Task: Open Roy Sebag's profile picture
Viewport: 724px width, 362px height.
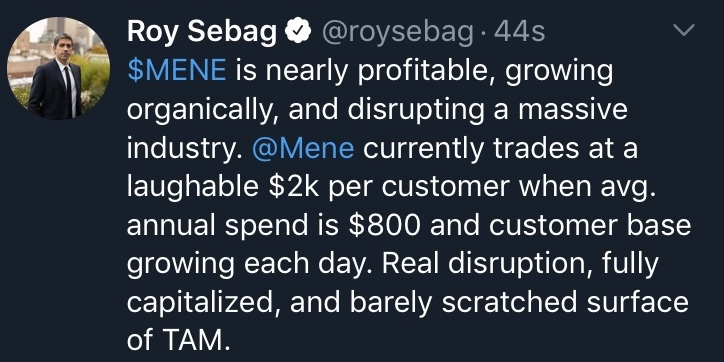Action: click(58, 68)
